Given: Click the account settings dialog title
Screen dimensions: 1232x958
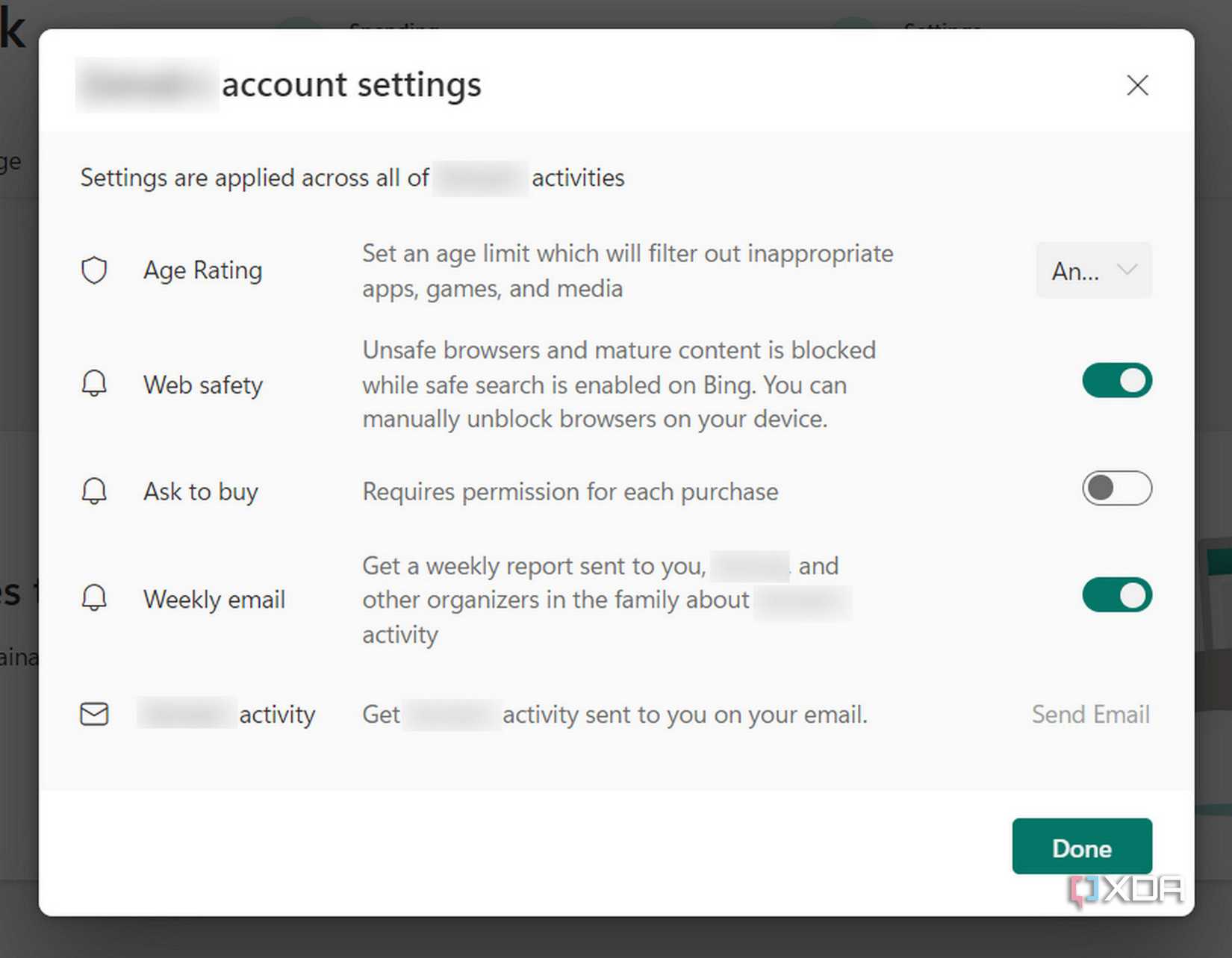Looking at the screenshot, I should pos(352,84).
